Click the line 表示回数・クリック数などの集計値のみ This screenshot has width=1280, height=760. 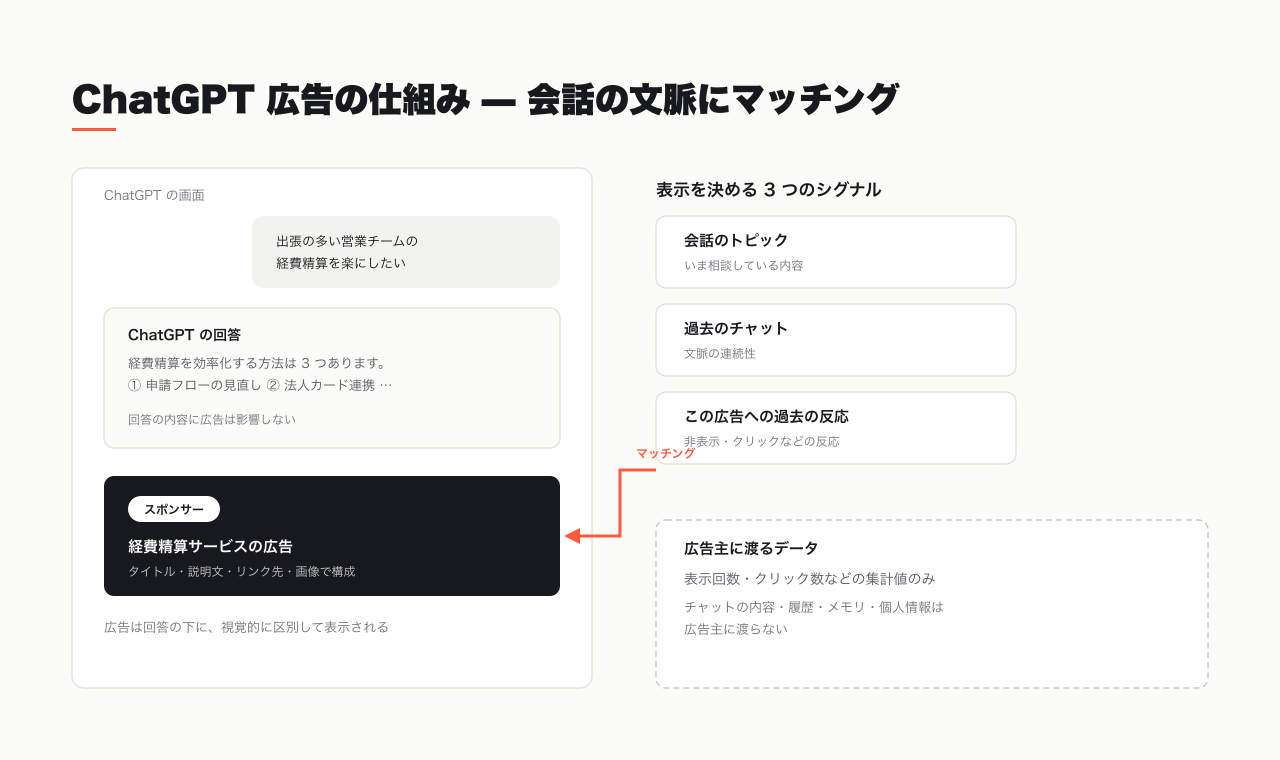(x=810, y=579)
